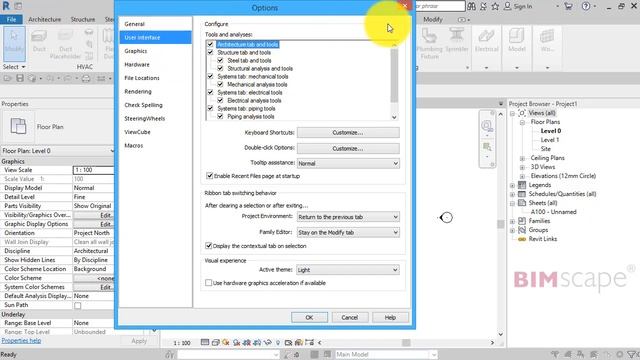Click OK in Options dialog
The height and width of the screenshot is (360, 640).
309,317
